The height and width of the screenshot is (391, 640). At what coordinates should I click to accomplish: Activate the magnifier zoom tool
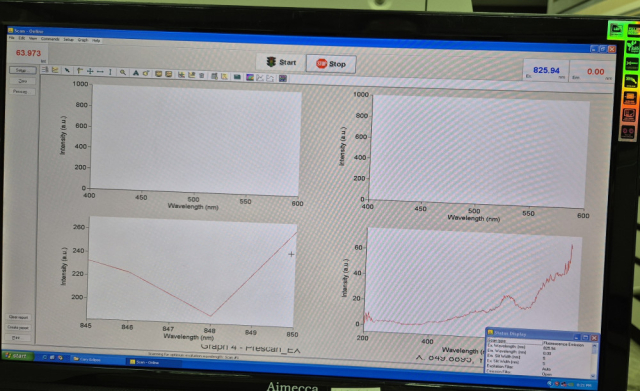click(x=123, y=73)
